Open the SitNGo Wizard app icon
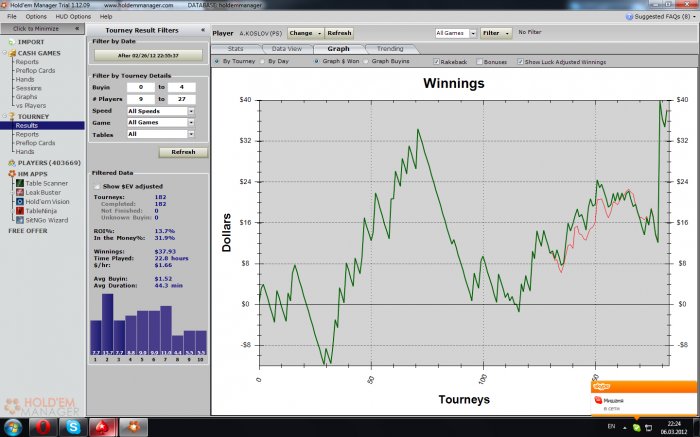Viewport: 700px width, 437px height. click(20, 220)
